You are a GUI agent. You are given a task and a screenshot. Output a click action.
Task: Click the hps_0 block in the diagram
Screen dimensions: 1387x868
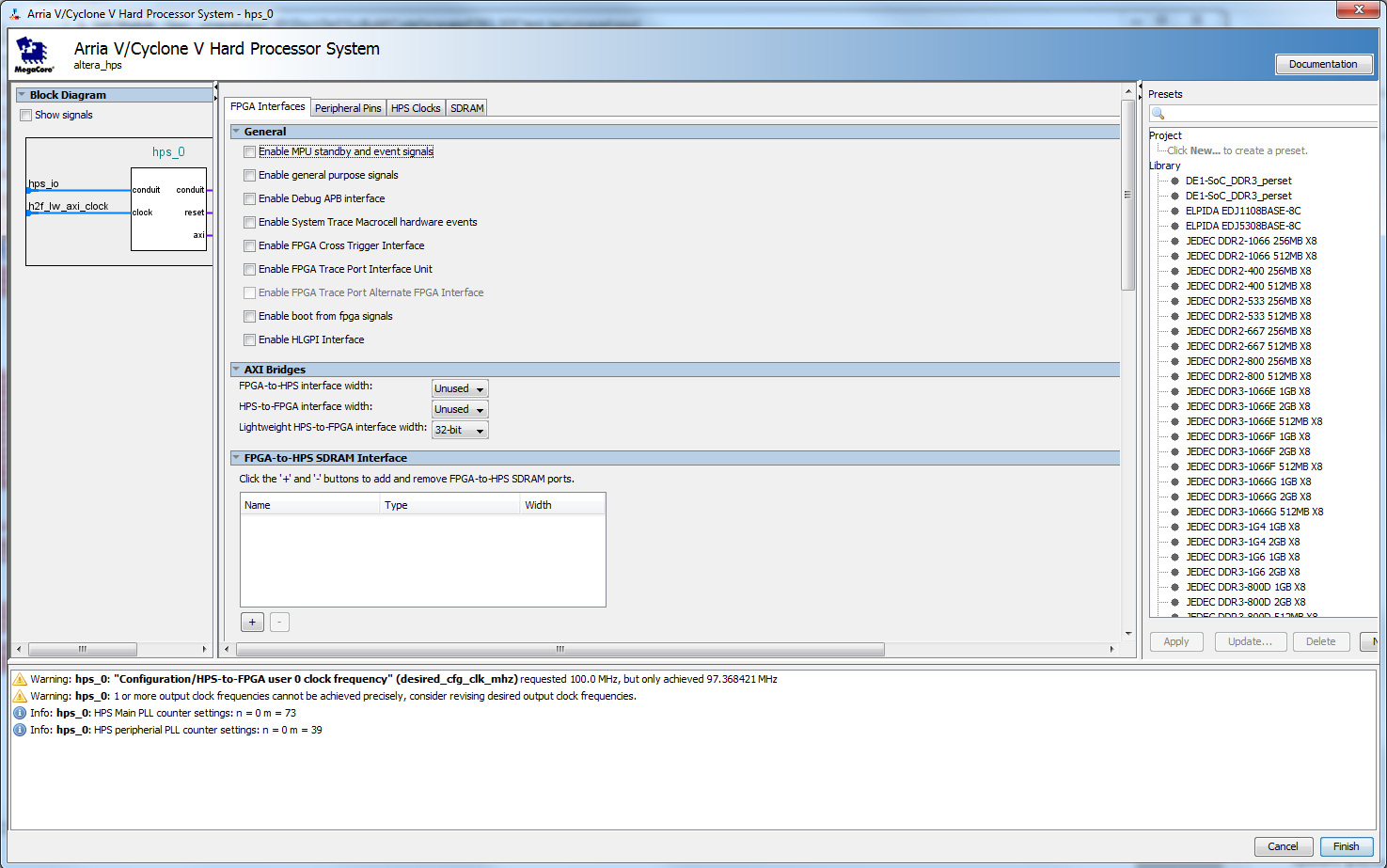coord(168,209)
